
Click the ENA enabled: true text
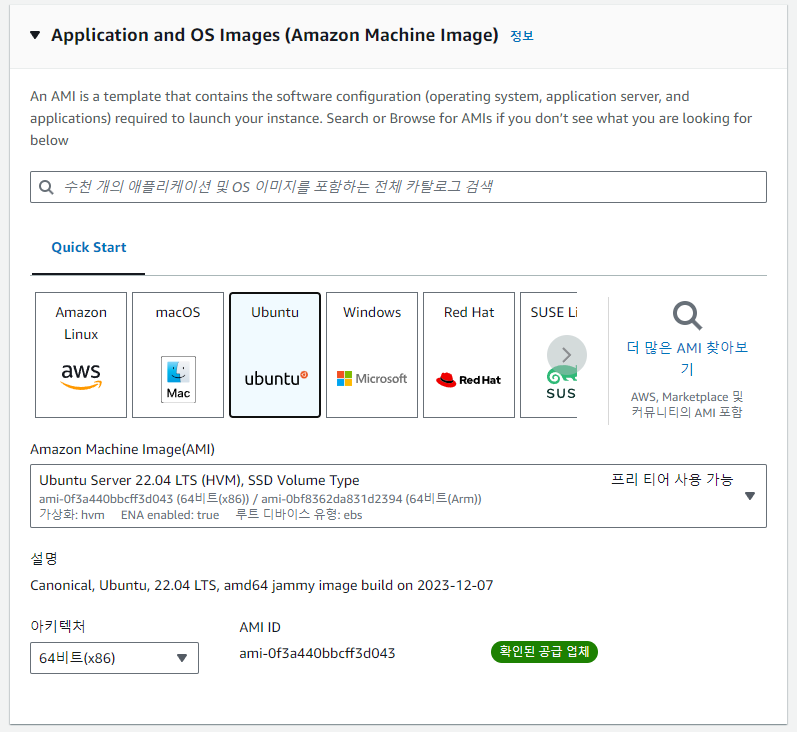[x=170, y=515]
